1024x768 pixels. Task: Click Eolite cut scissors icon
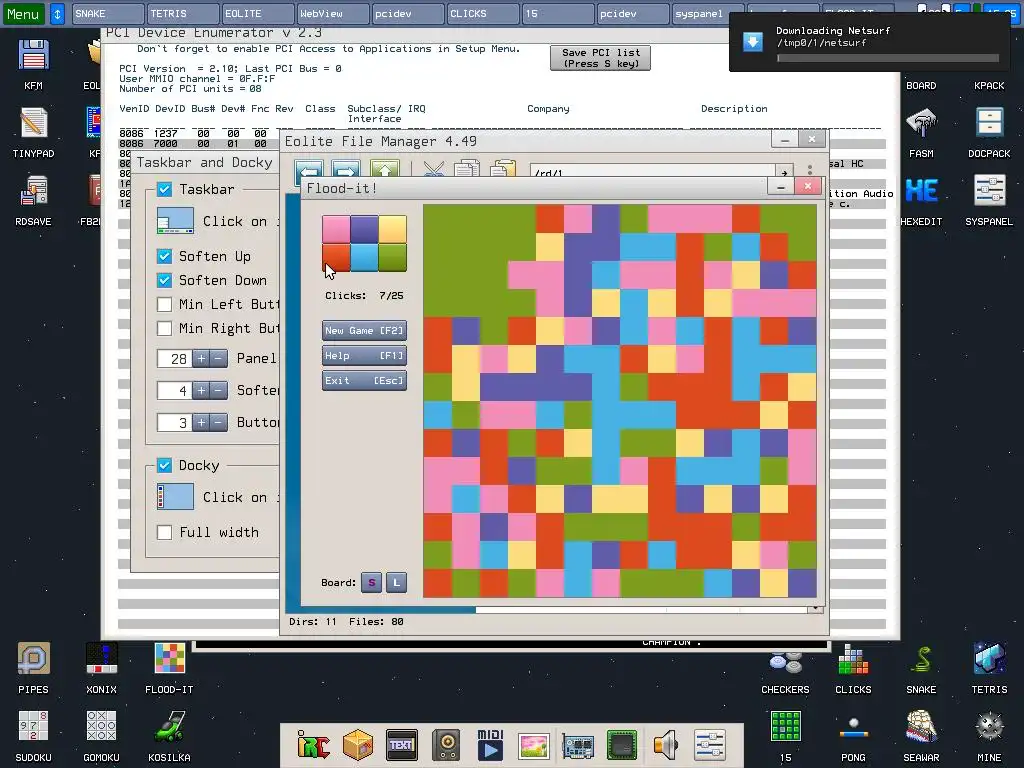(434, 170)
